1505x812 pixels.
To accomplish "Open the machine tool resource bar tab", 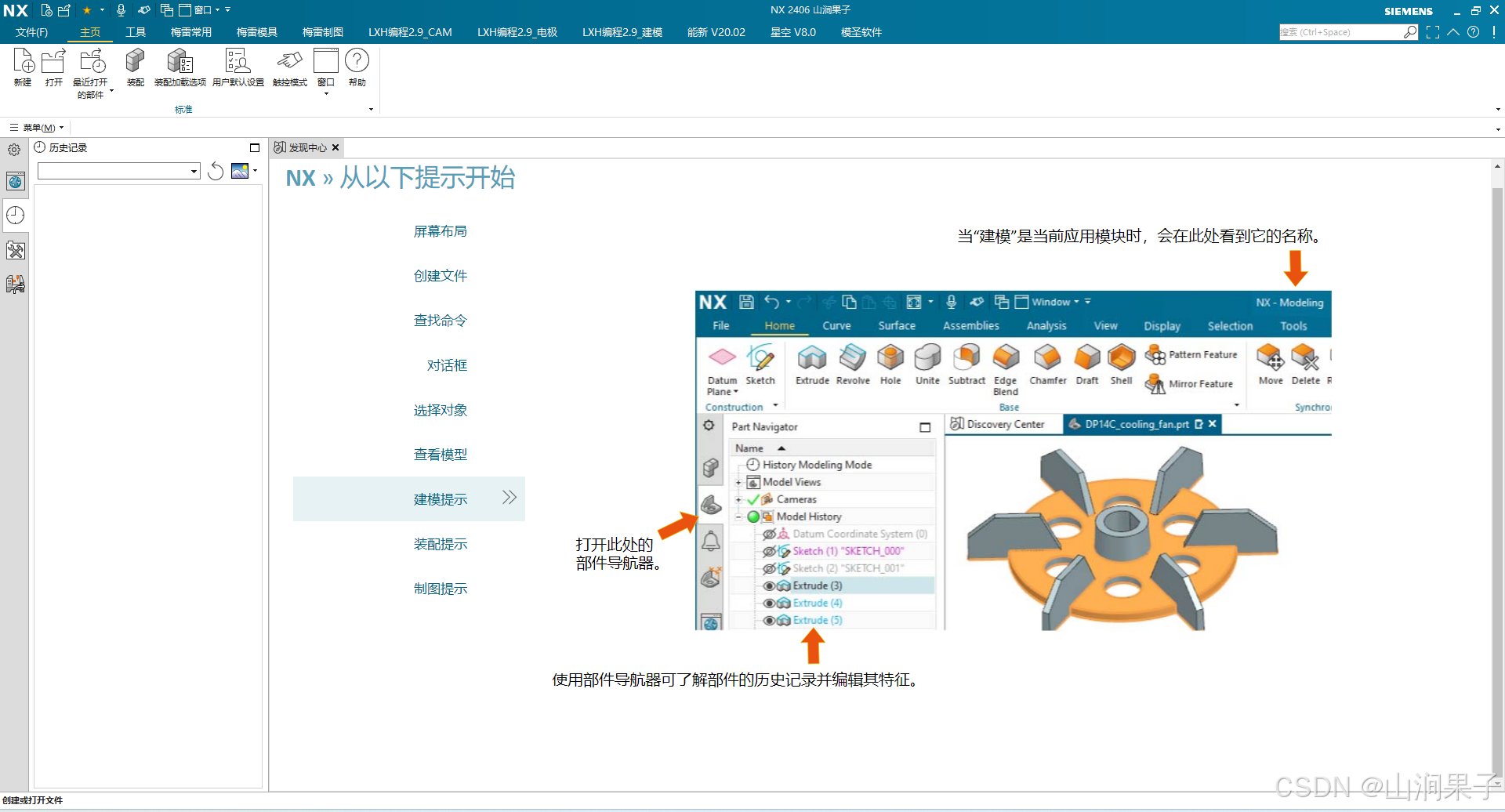I will (16, 284).
